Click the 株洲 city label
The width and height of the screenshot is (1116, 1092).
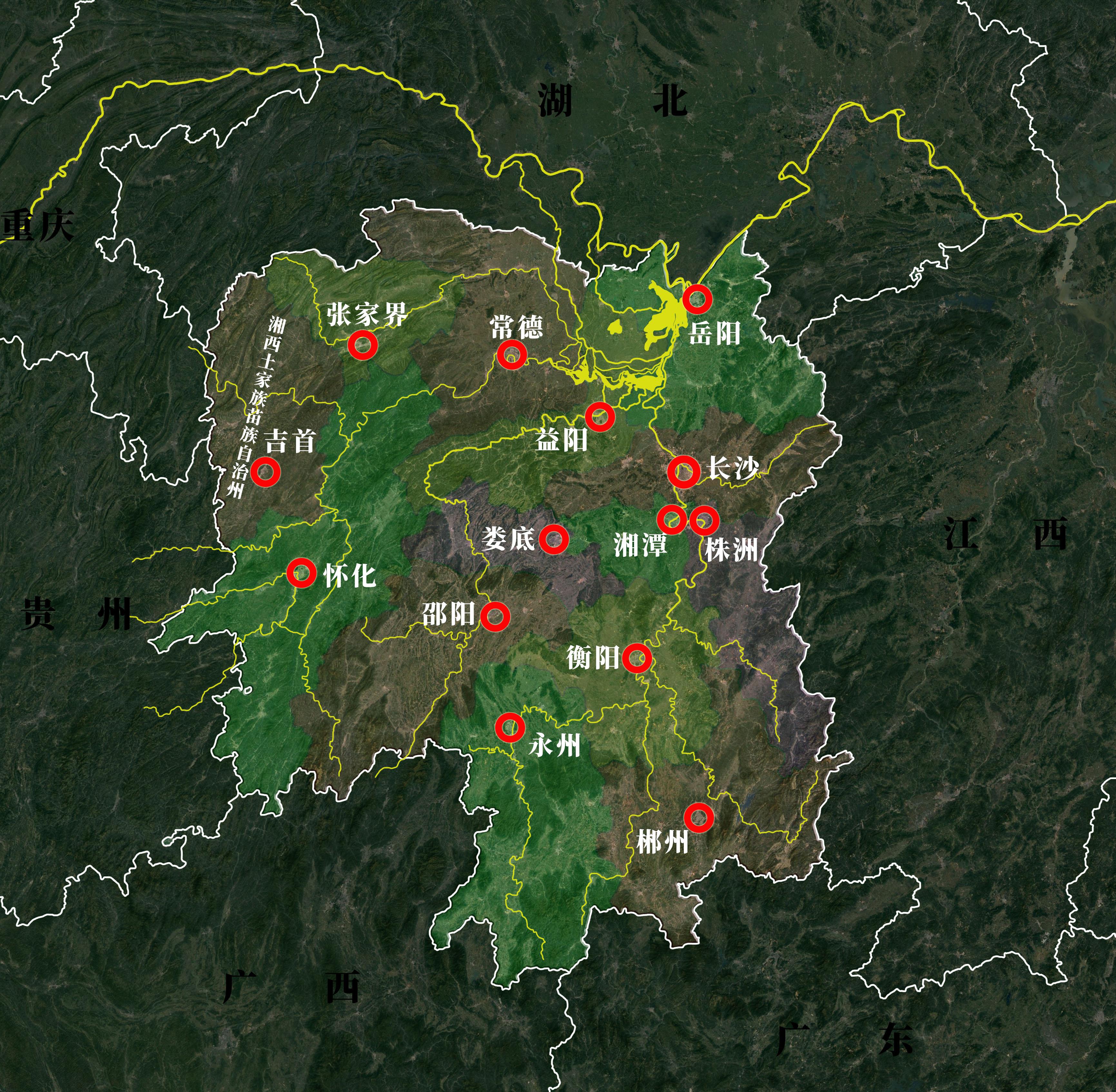[x=731, y=550]
